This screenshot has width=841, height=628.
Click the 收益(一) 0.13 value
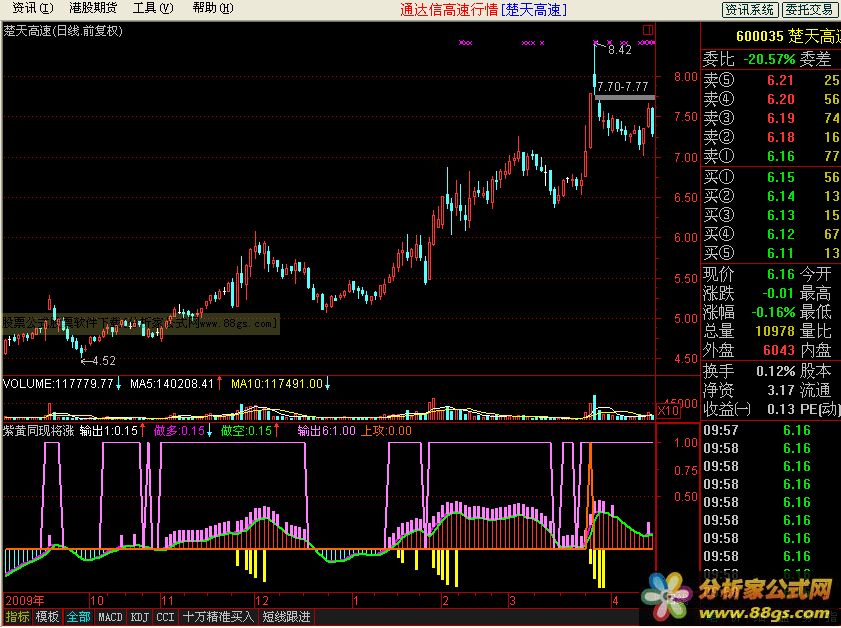781,409
